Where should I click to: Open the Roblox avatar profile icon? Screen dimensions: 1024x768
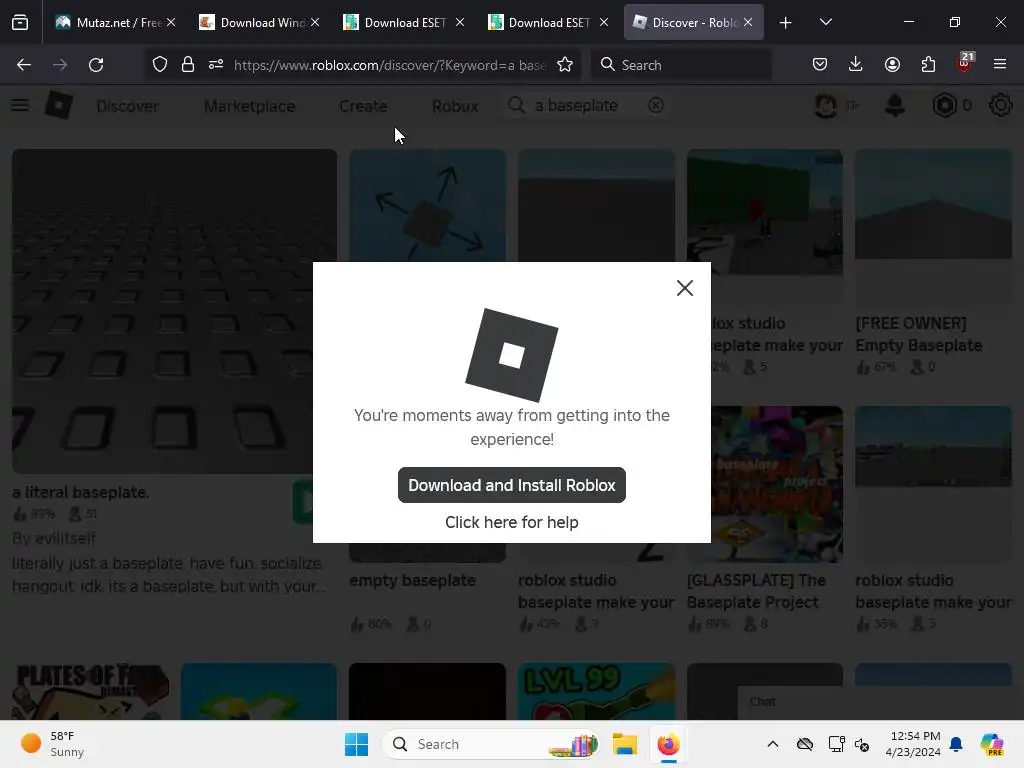point(825,105)
